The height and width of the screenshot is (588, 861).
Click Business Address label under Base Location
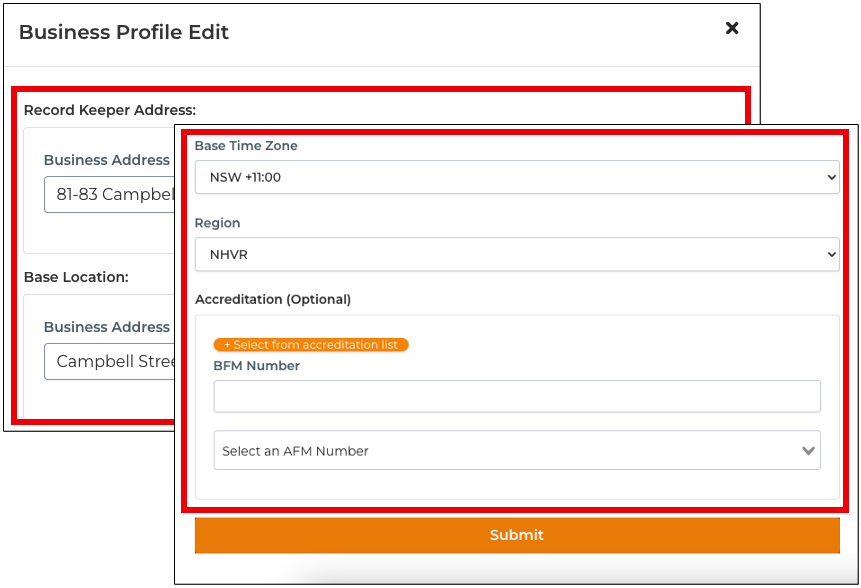pyautogui.click(x=107, y=327)
